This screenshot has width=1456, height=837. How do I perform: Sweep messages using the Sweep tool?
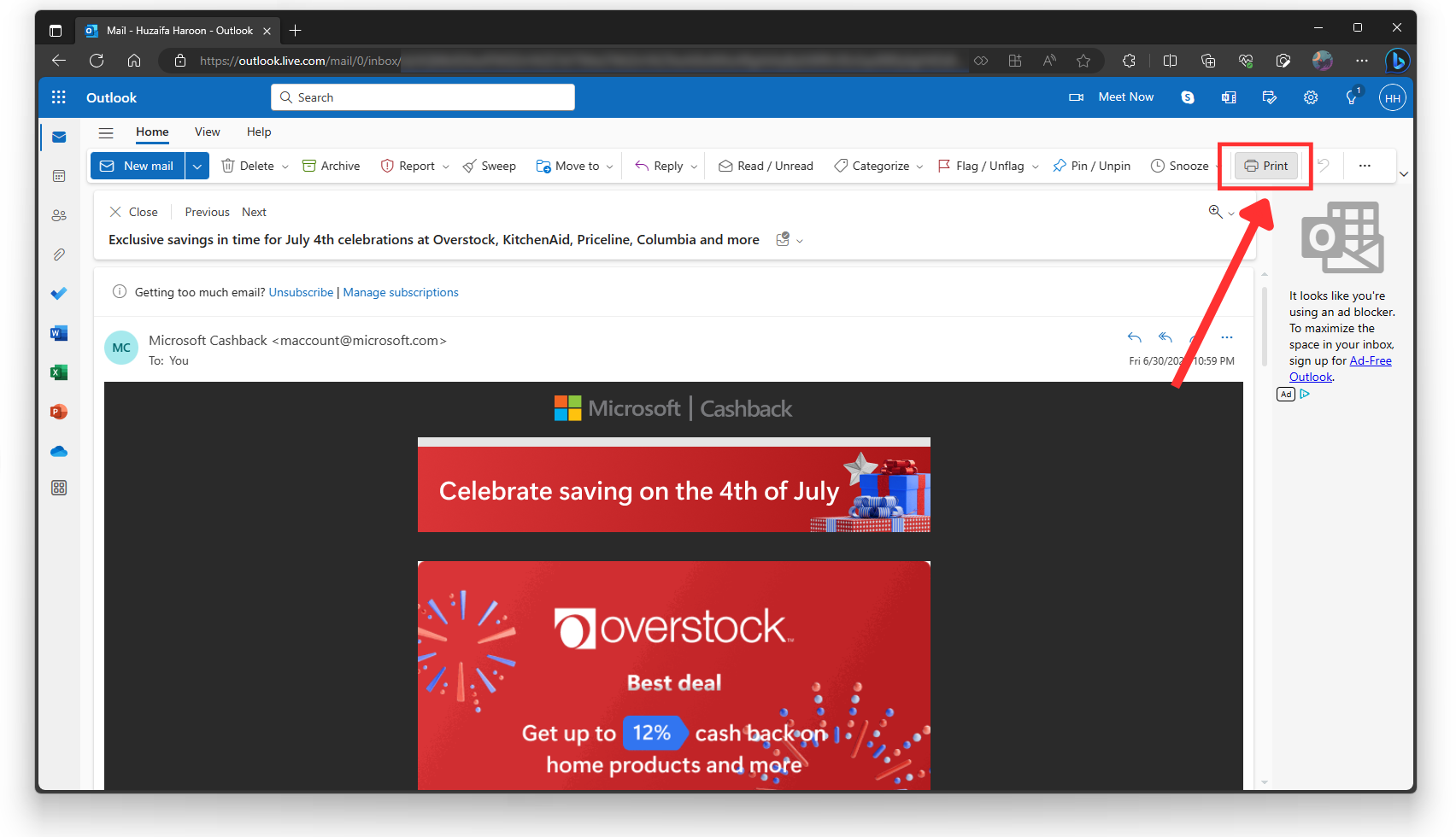click(x=489, y=166)
